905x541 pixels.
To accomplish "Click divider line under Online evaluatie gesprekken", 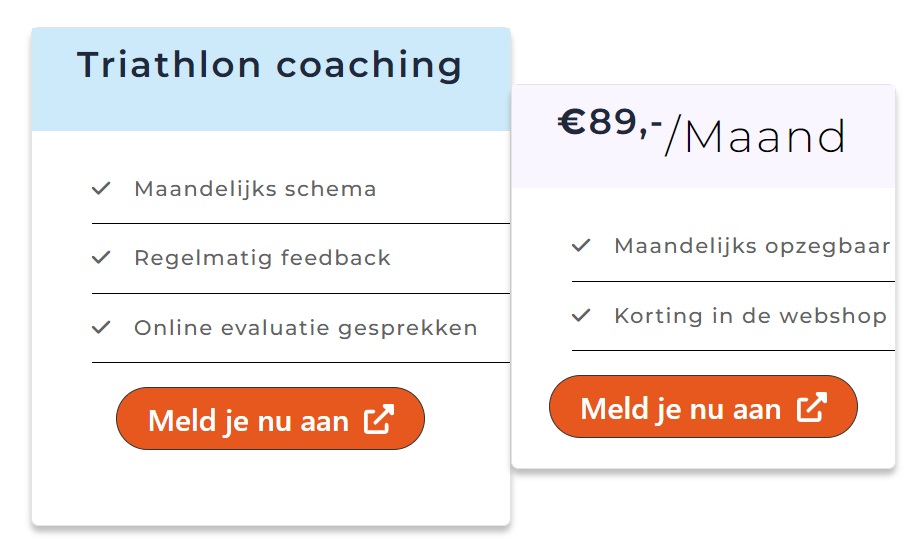I will pyautogui.click(x=300, y=362).
